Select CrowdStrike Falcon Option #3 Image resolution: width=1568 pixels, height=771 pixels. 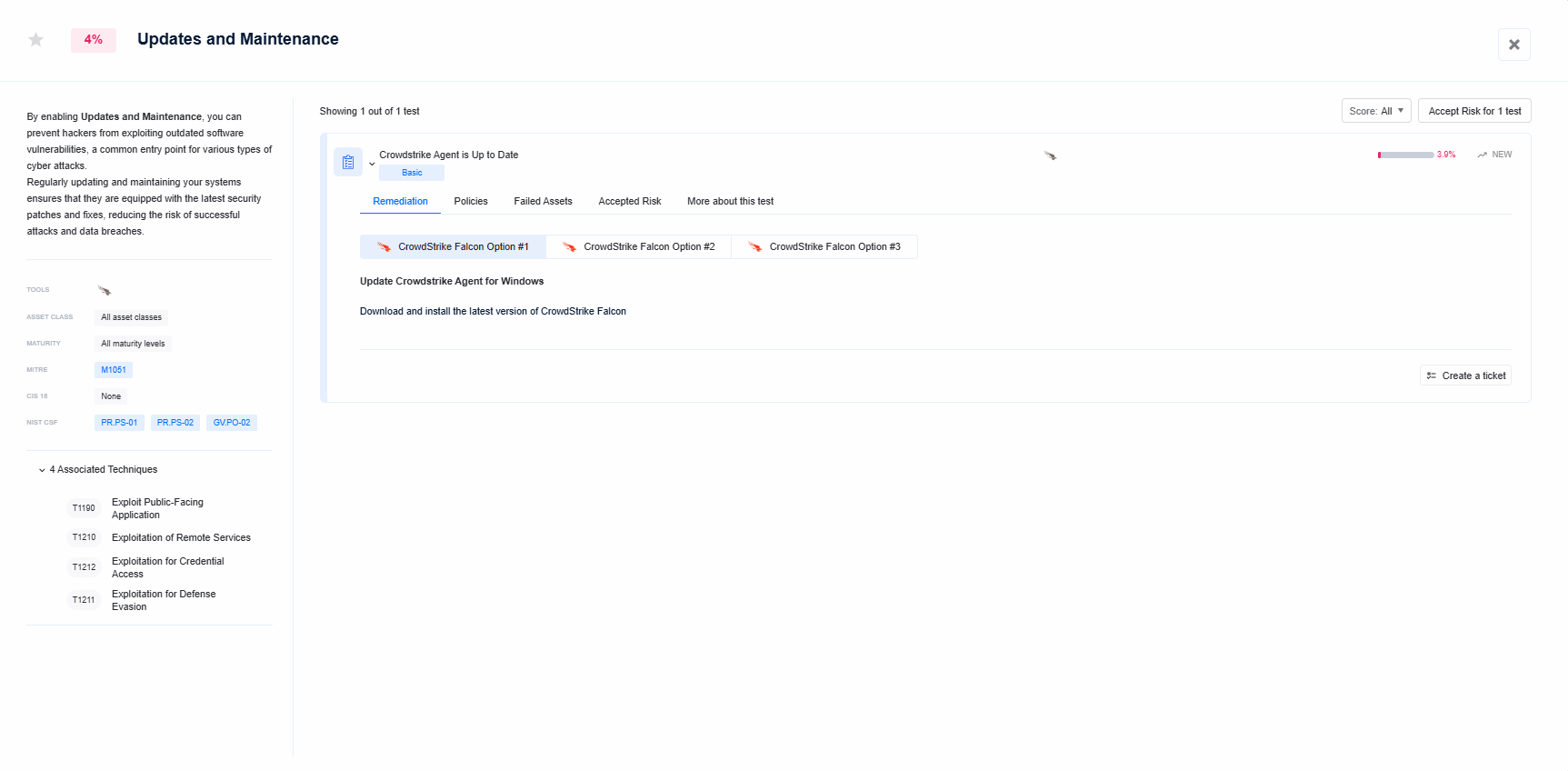(824, 246)
